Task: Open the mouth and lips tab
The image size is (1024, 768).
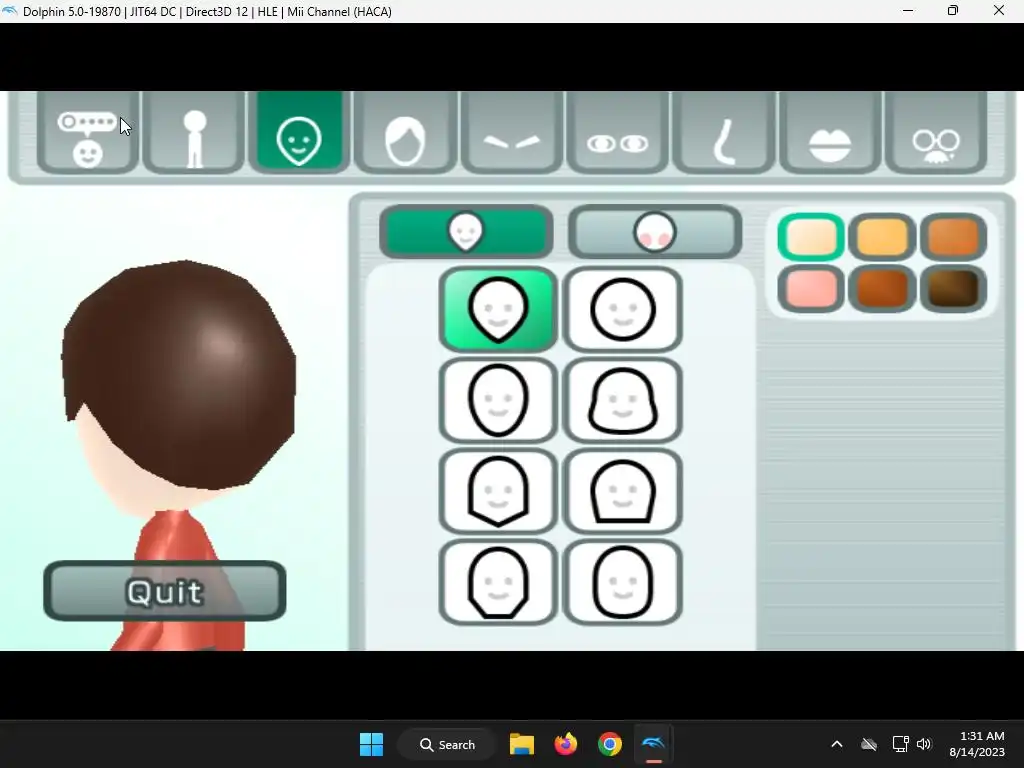Action: 830,133
